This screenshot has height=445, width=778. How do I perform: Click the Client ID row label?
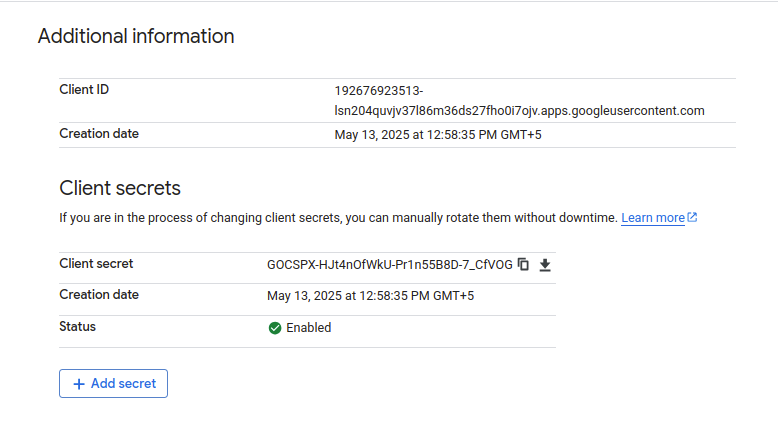tap(84, 89)
